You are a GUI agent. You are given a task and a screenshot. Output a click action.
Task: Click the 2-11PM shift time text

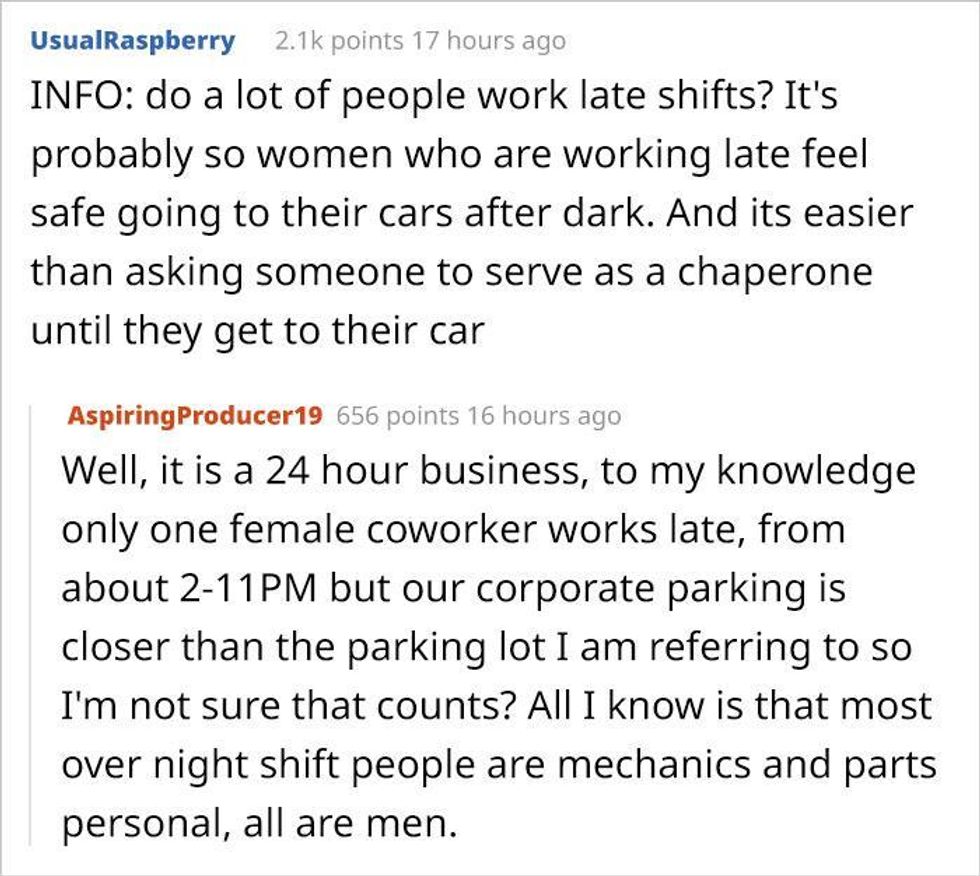(x=238, y=589)
